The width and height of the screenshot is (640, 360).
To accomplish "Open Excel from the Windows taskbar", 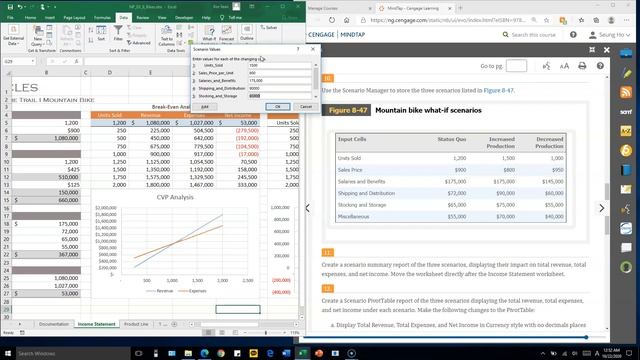I will point(303,353).
